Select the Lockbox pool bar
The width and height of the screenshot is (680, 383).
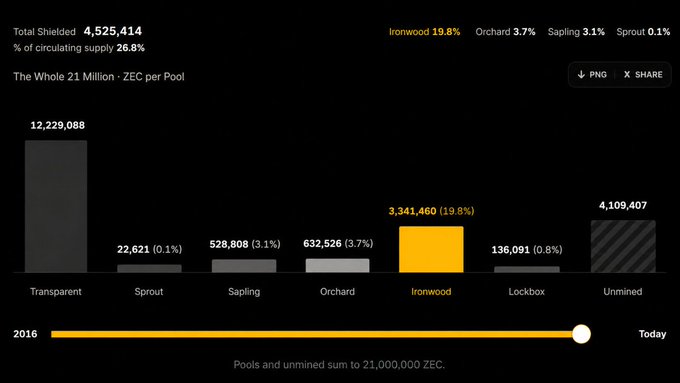point(526,269)
